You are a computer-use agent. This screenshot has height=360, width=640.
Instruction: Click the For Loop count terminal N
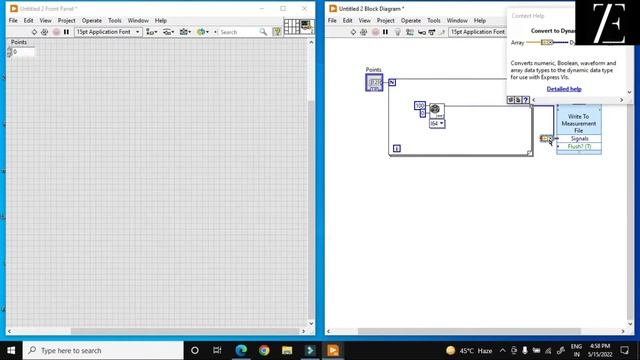(x=392, y=82)
